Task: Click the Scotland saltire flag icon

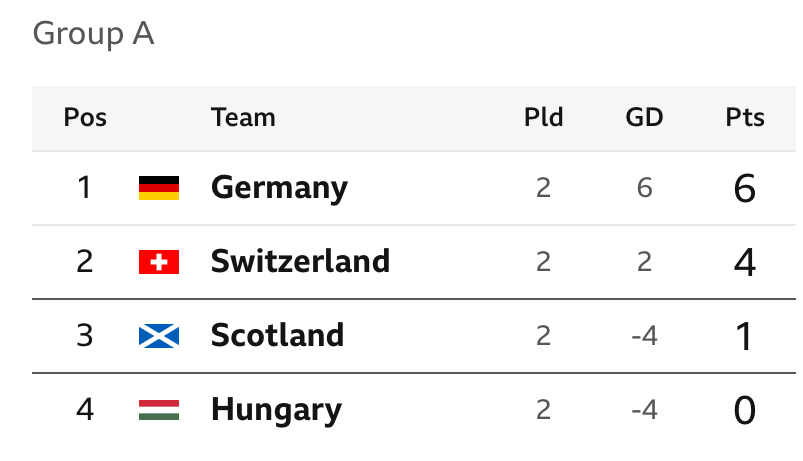Action: pos(159,336)
